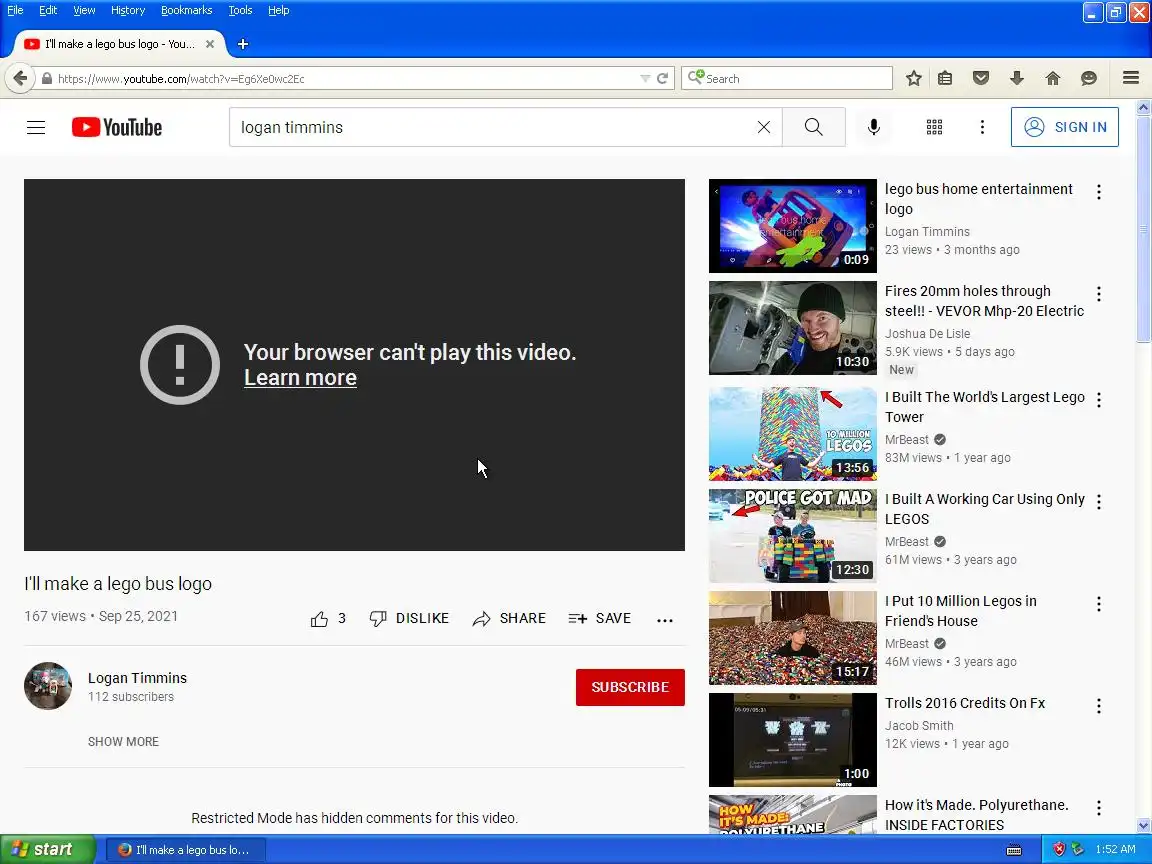
Task: Open Trolls 2016 Credits On Fx thumbnail
Action: pos(793,740)
